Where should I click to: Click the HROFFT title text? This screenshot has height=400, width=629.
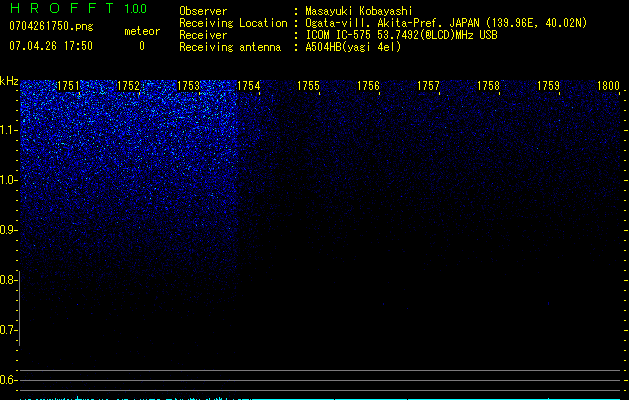point(61,8)
